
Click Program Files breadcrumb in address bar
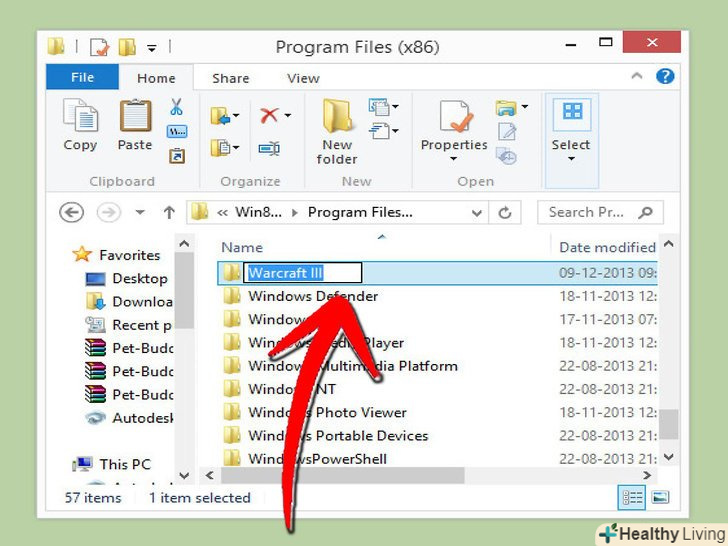[x=360, y=213]
